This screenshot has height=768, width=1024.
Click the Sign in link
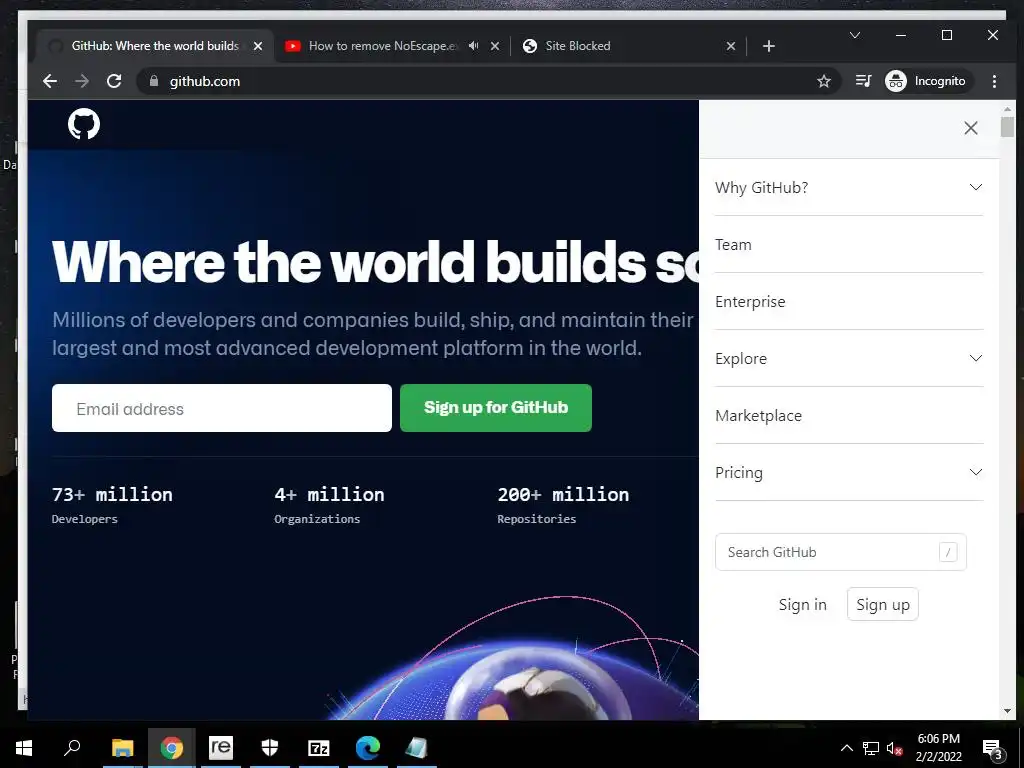click(x=803, y=605)
